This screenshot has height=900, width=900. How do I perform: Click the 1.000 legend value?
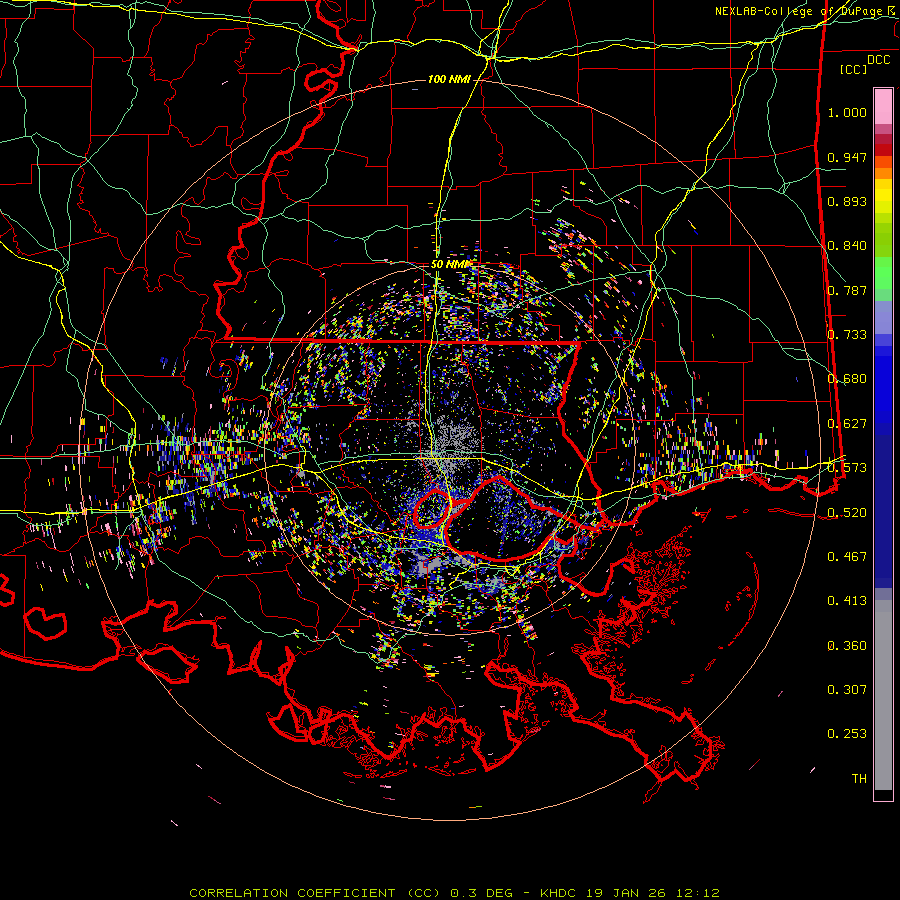[x=847, y=112]
